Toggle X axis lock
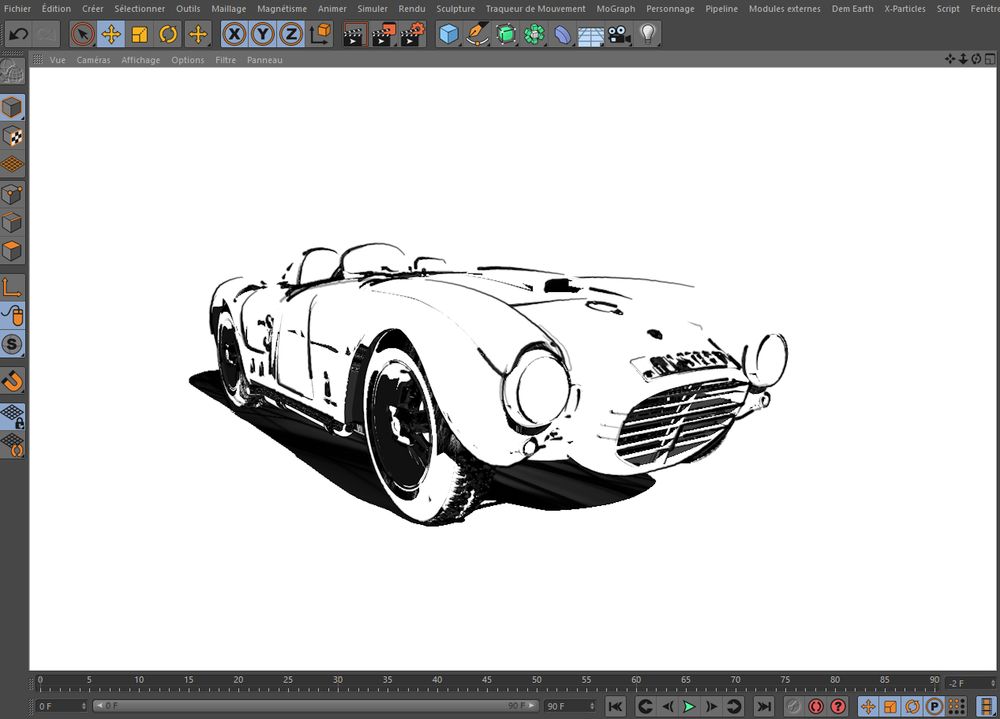The height and width of the screenshot is (719, 1000). (x=235, y=34)
